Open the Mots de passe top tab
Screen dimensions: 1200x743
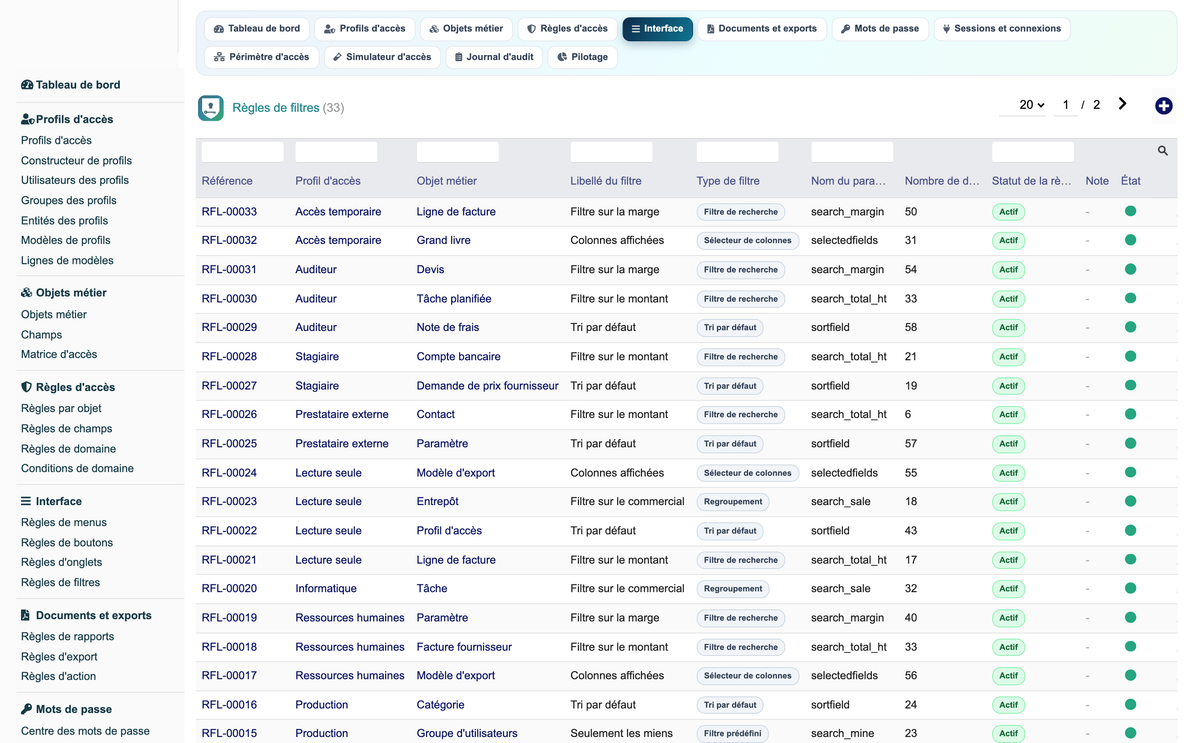tap(880, 29)
